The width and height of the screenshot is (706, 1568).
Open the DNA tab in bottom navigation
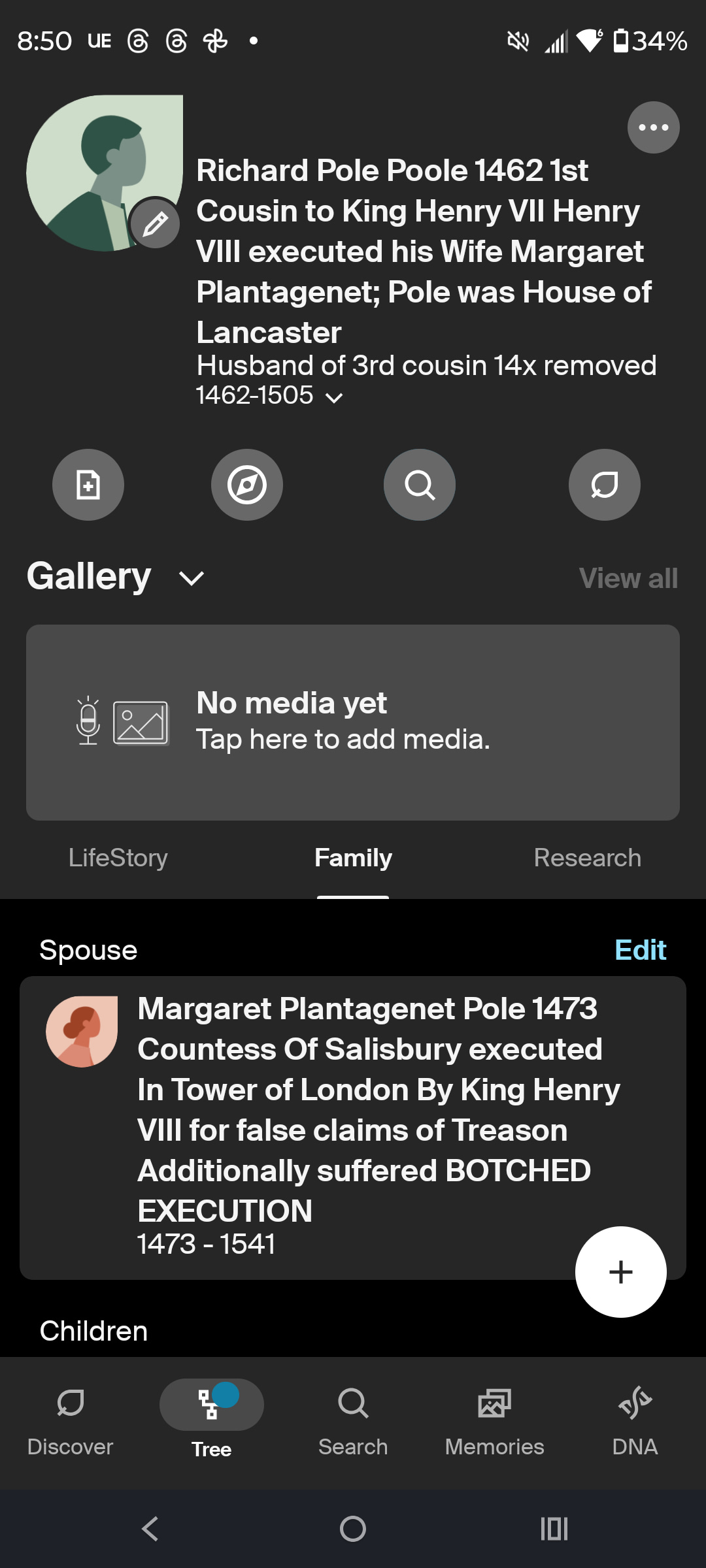[635, 1419]
